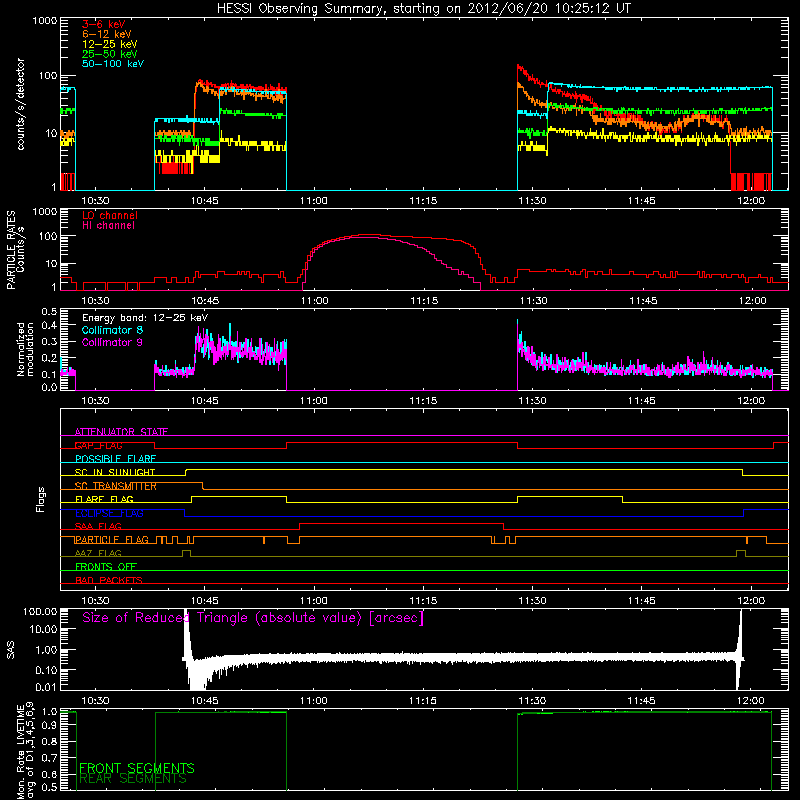Select the Collimator 8 legend label
Image resolution: width=800 pixels, height=800 pixels.
point(112,330)
